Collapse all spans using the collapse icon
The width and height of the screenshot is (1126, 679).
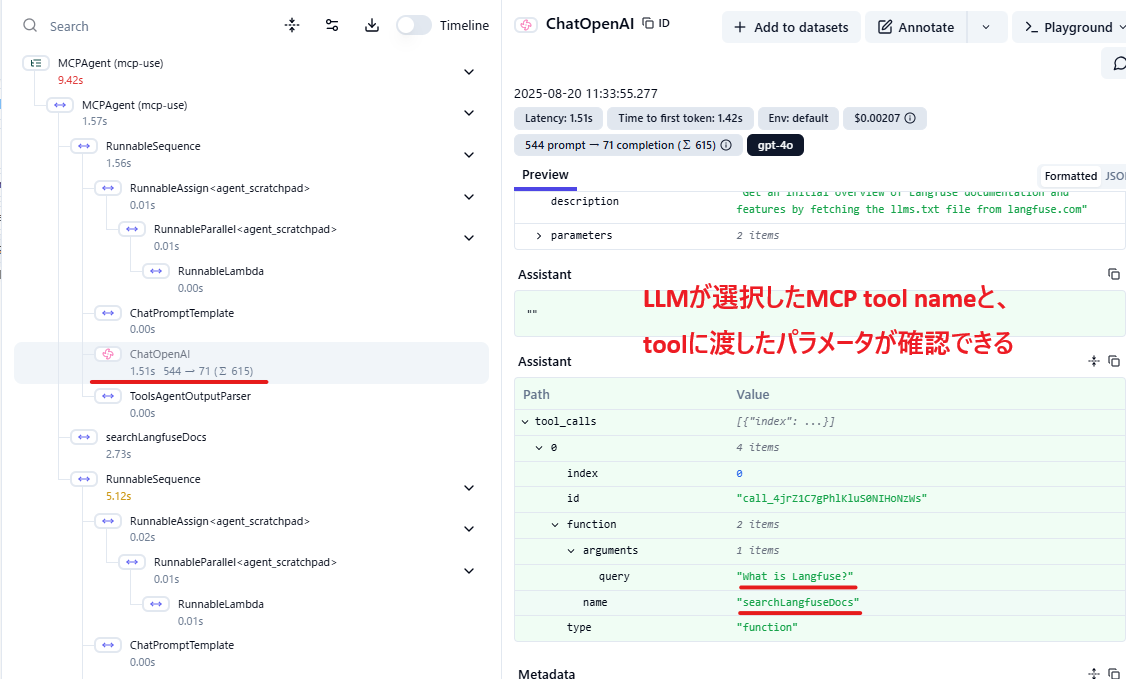[293, 25]
